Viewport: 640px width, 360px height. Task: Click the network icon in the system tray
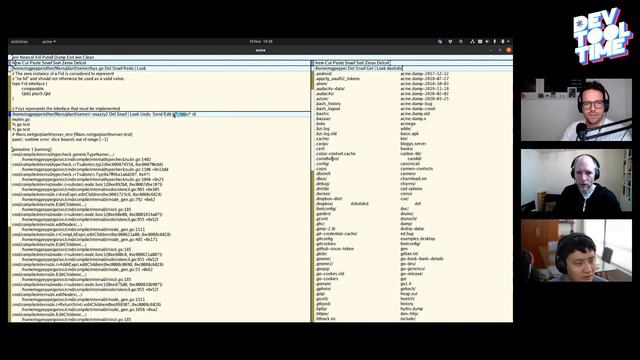click(472, 42)
